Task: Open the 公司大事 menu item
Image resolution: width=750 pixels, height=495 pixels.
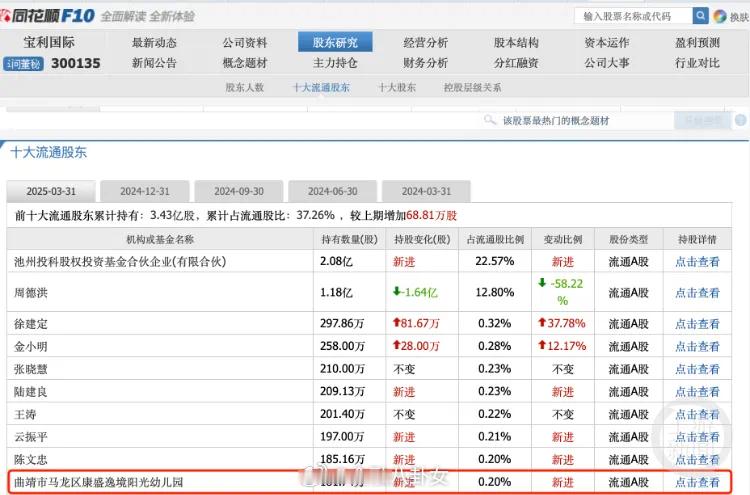Action: tap(607, 63)
